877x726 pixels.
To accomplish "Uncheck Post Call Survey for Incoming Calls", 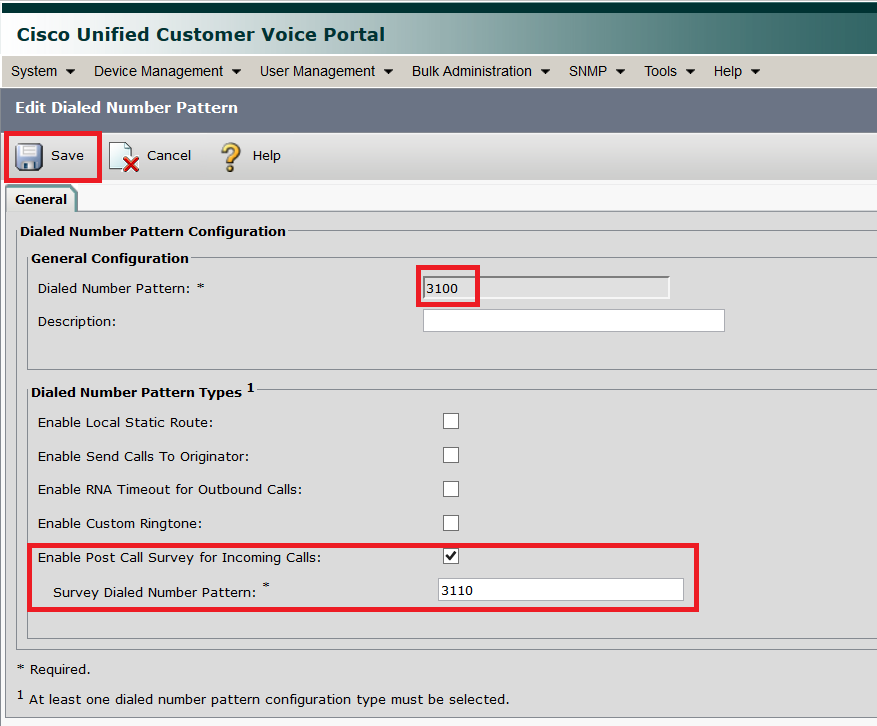I will (451, 556).
